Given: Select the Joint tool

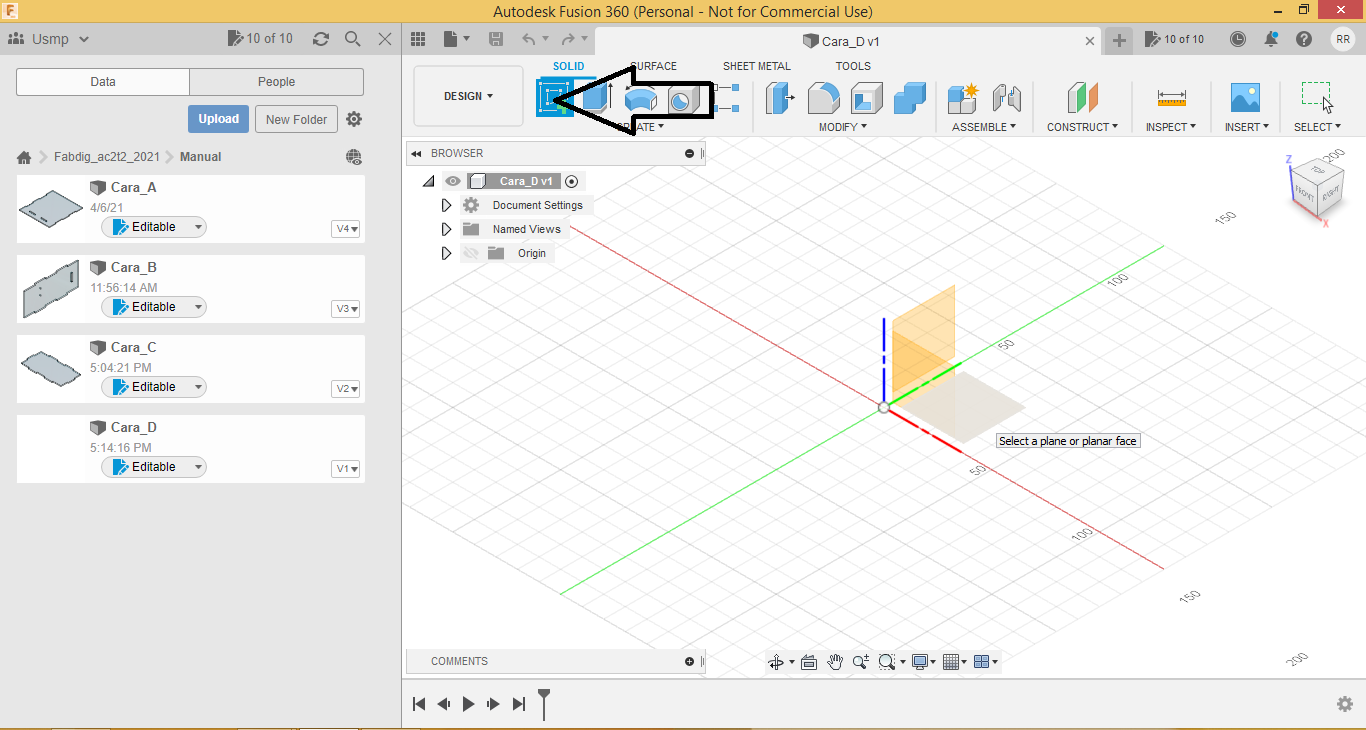Looking at the screenshot, I should pos(1007,98).
